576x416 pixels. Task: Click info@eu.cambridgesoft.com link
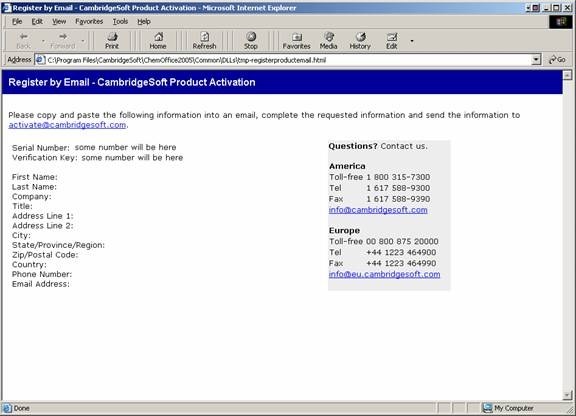pos(384,274)
